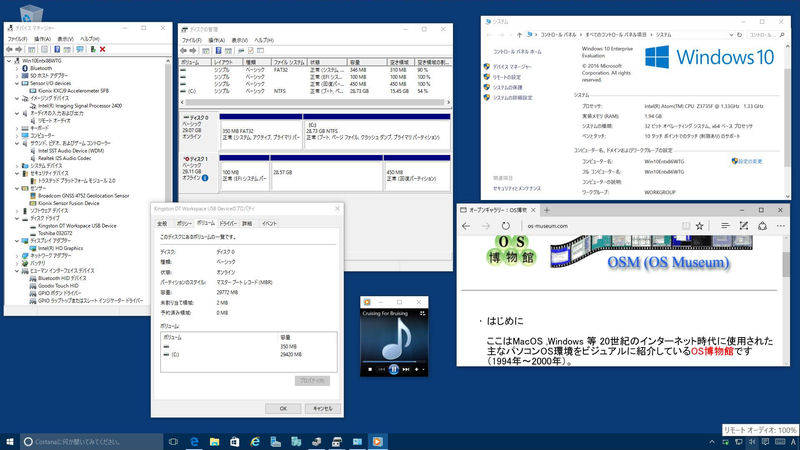The image size is (800, 450).
Task: Open the File menu in Device Manager
Action: click(17, 39)
